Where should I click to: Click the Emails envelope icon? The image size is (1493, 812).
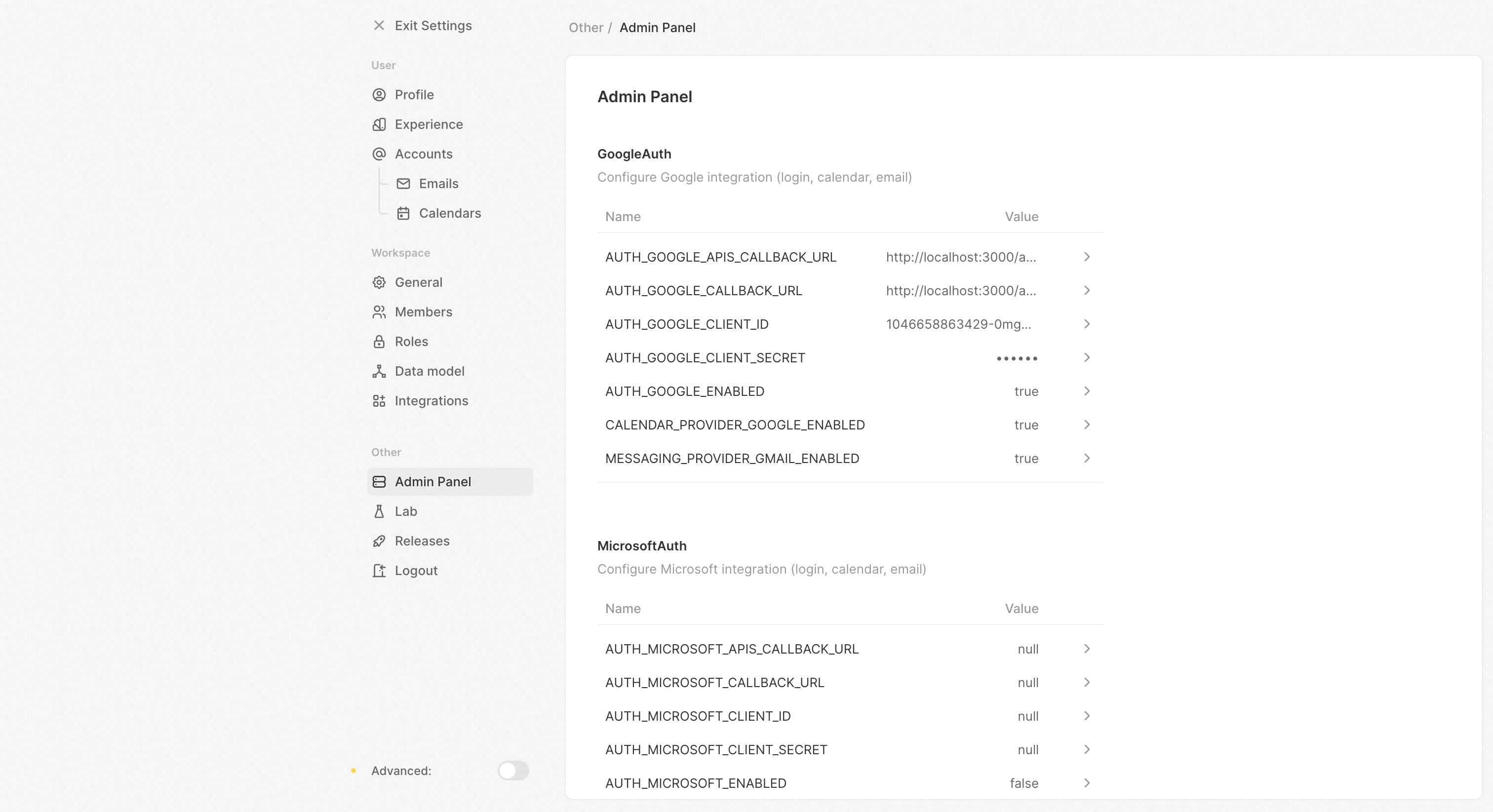pos(403,183)
